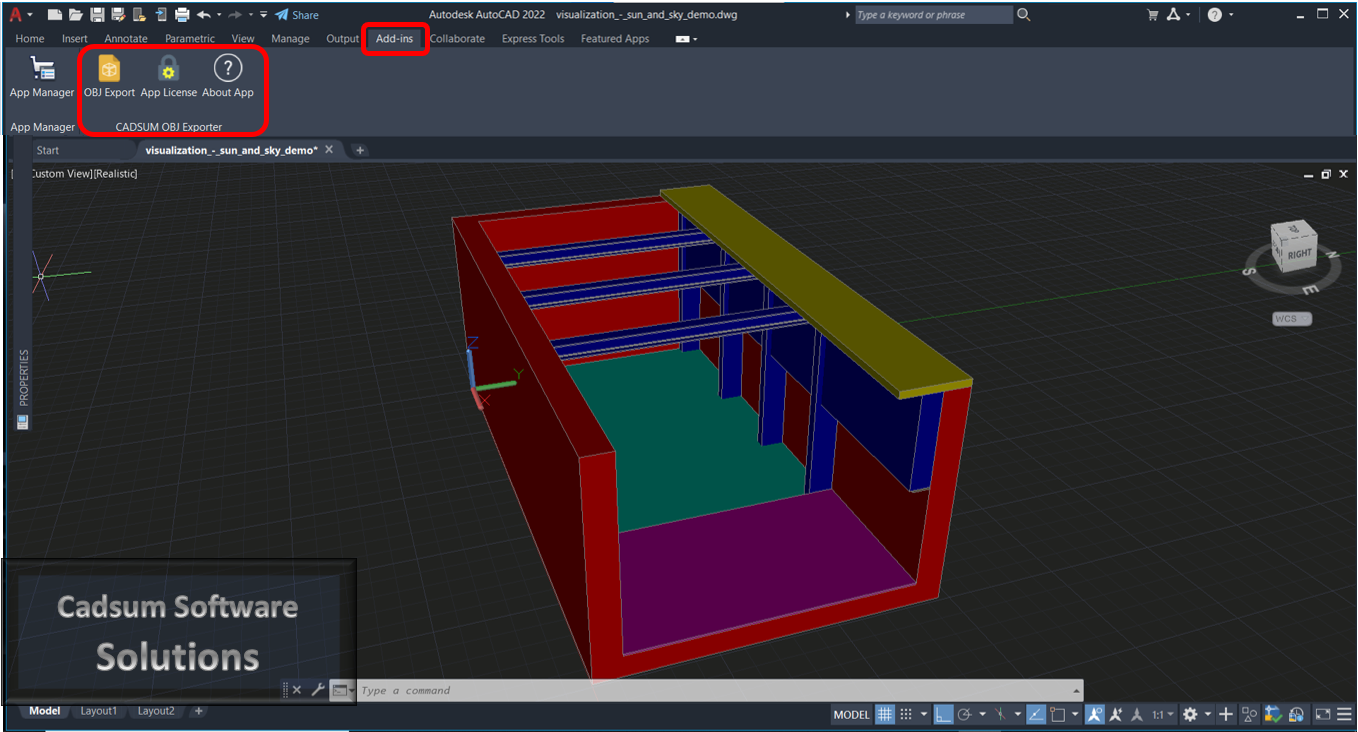The image size is (1358, 732).
Task: Toggle object snap tracking
Action: tap(1036, 714)
